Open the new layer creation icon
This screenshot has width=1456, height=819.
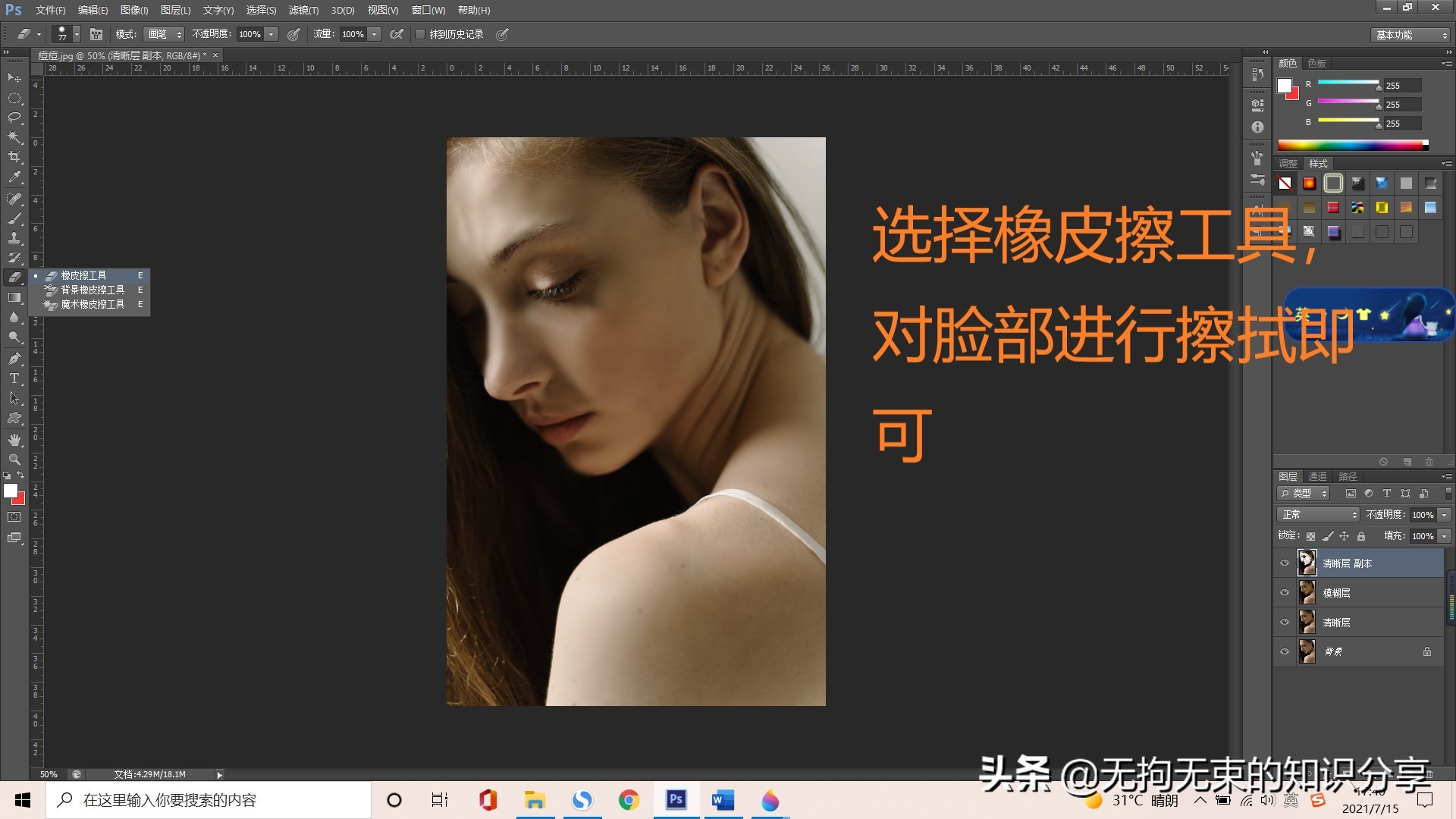pyautogui.click(x=1408, y=462)
